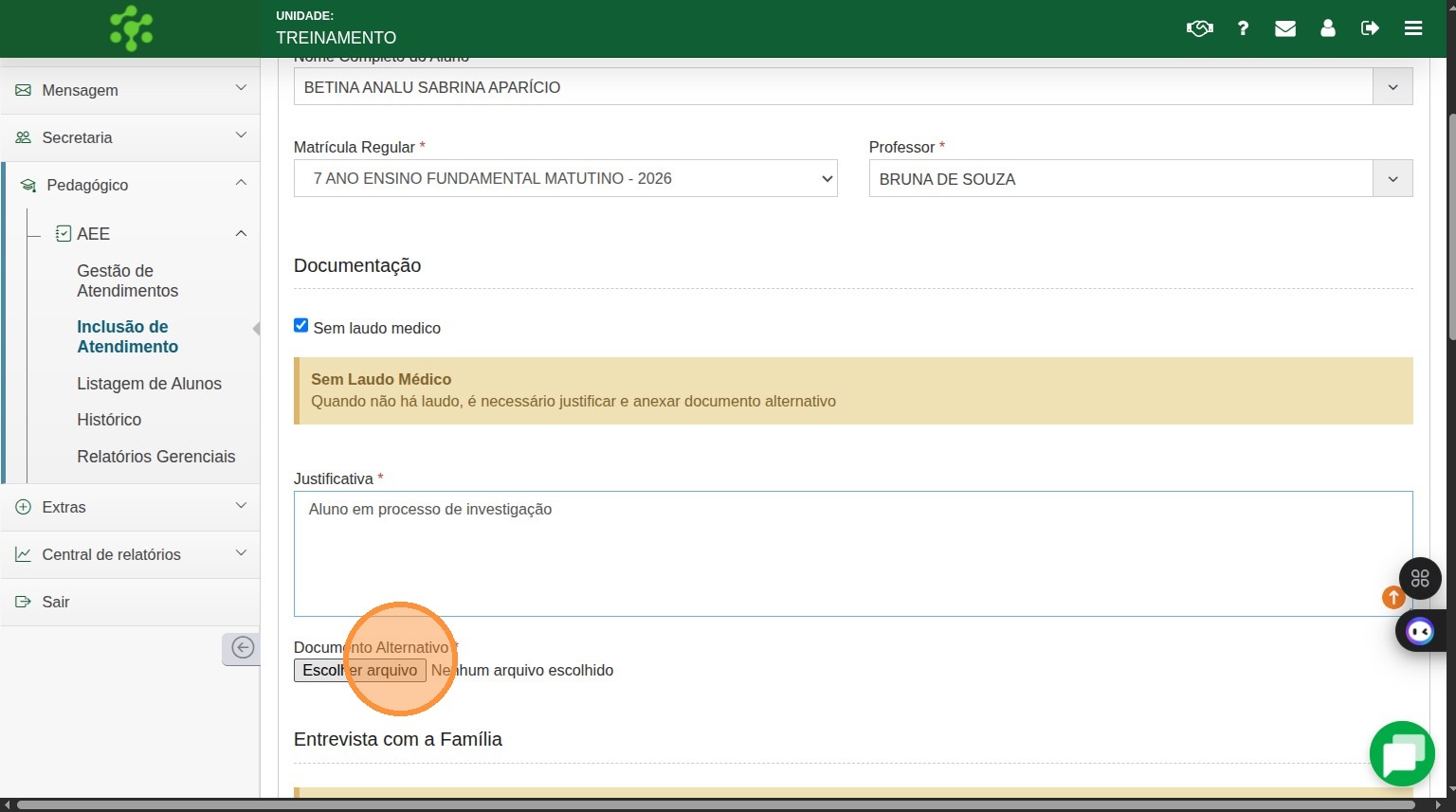This screenshot has width=1456, height=812.
Task: Open Gestão de Atendimentos menu item
Action: 127,281
